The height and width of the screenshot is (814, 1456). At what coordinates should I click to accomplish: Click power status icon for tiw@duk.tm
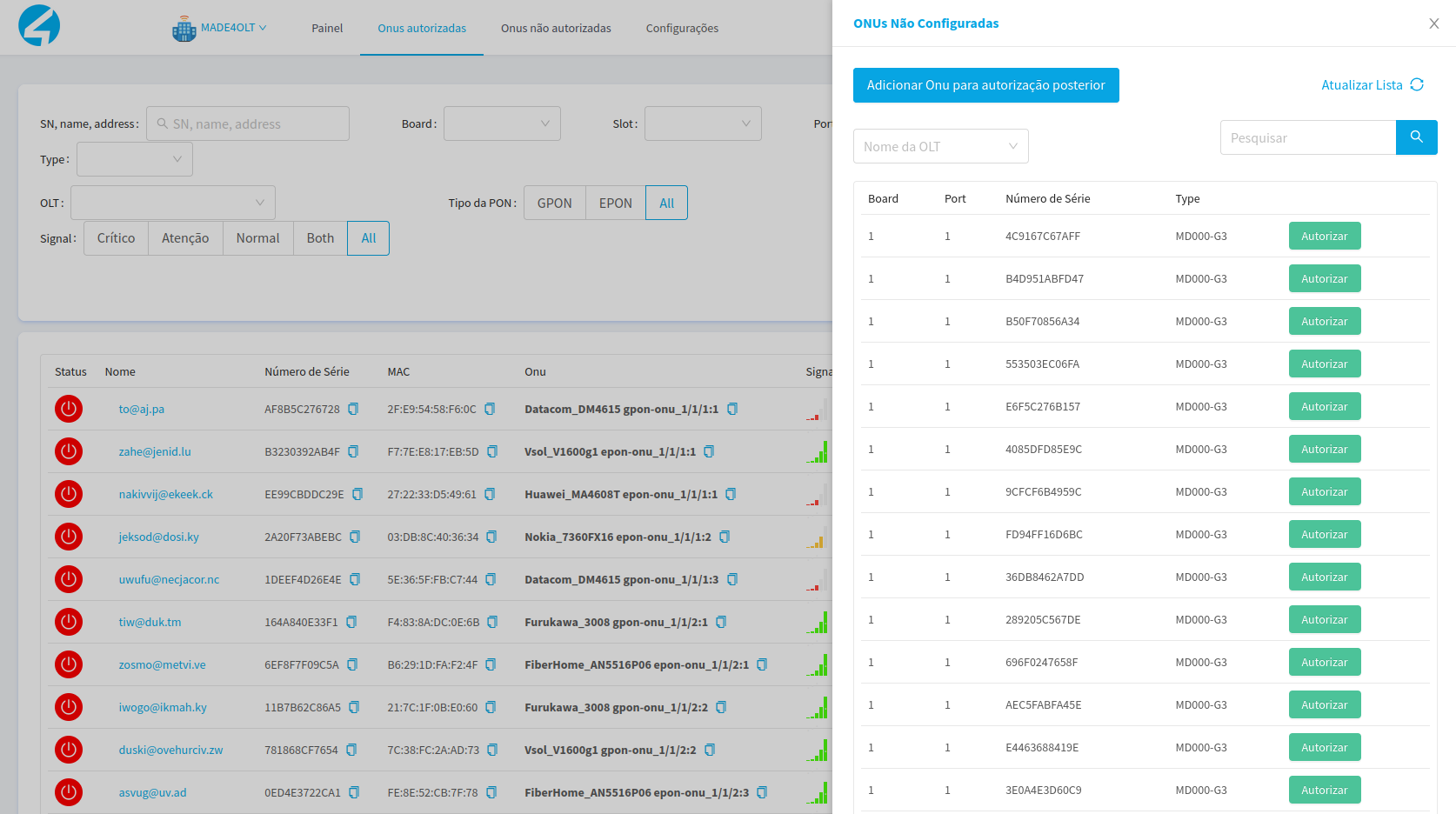(x=69, y=622)
